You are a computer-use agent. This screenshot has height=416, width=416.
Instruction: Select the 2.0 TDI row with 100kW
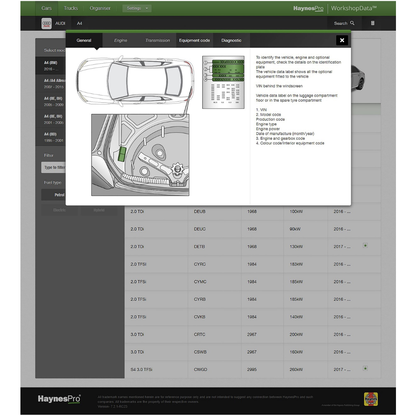click(x=253, y=211)
